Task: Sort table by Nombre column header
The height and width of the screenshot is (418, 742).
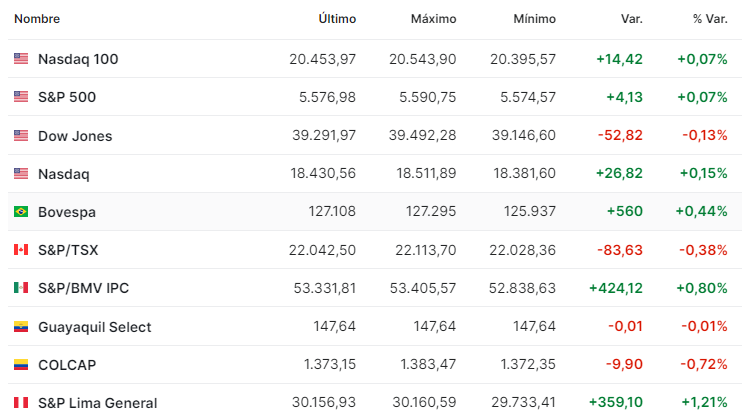Action: point(37,19)
